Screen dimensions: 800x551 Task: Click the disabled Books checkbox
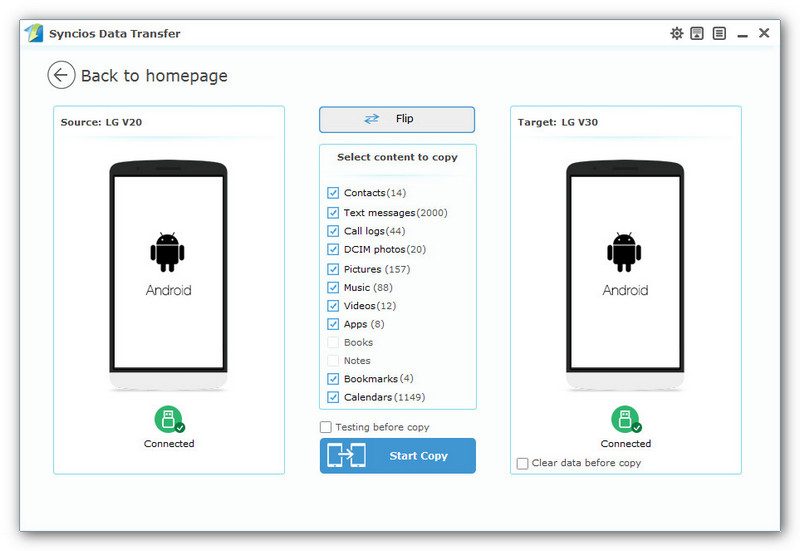coord(333,342)
